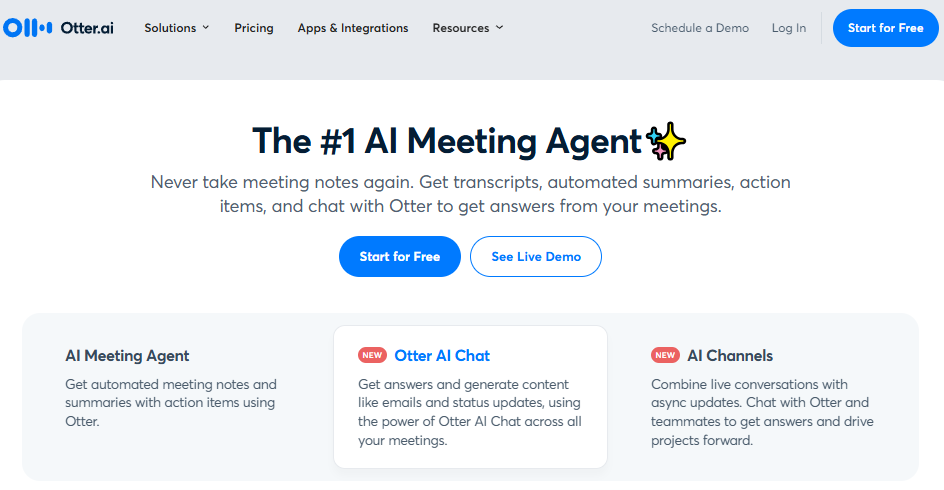Click the Schedule a Demo link
This screenshot has width=944, height=490.
click(700, 28)
